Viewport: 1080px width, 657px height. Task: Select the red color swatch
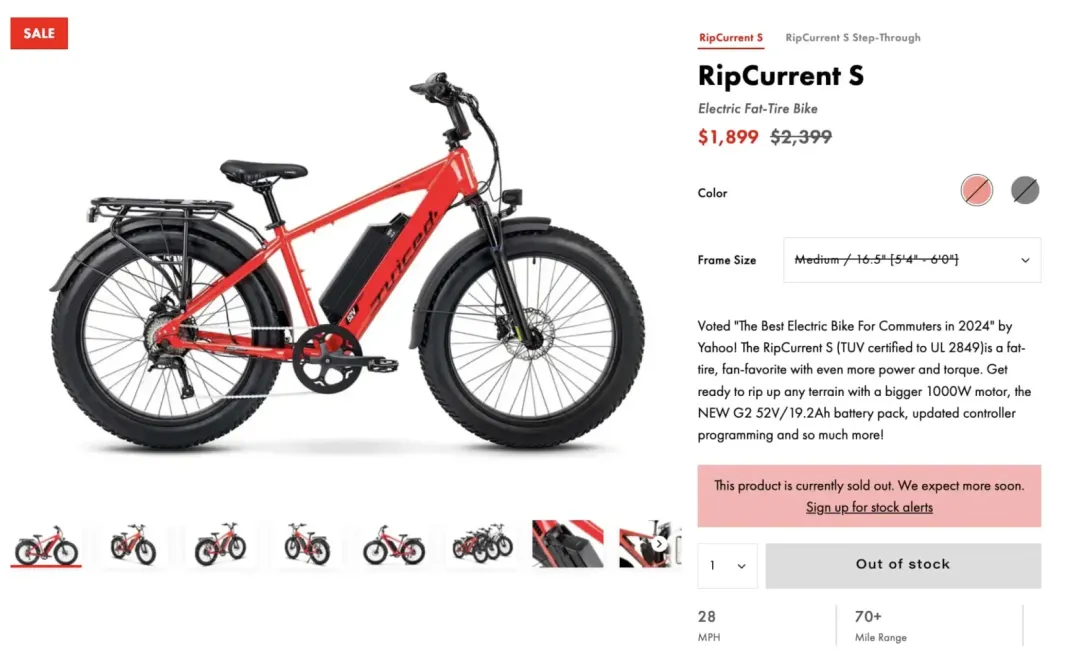(977, 189)
